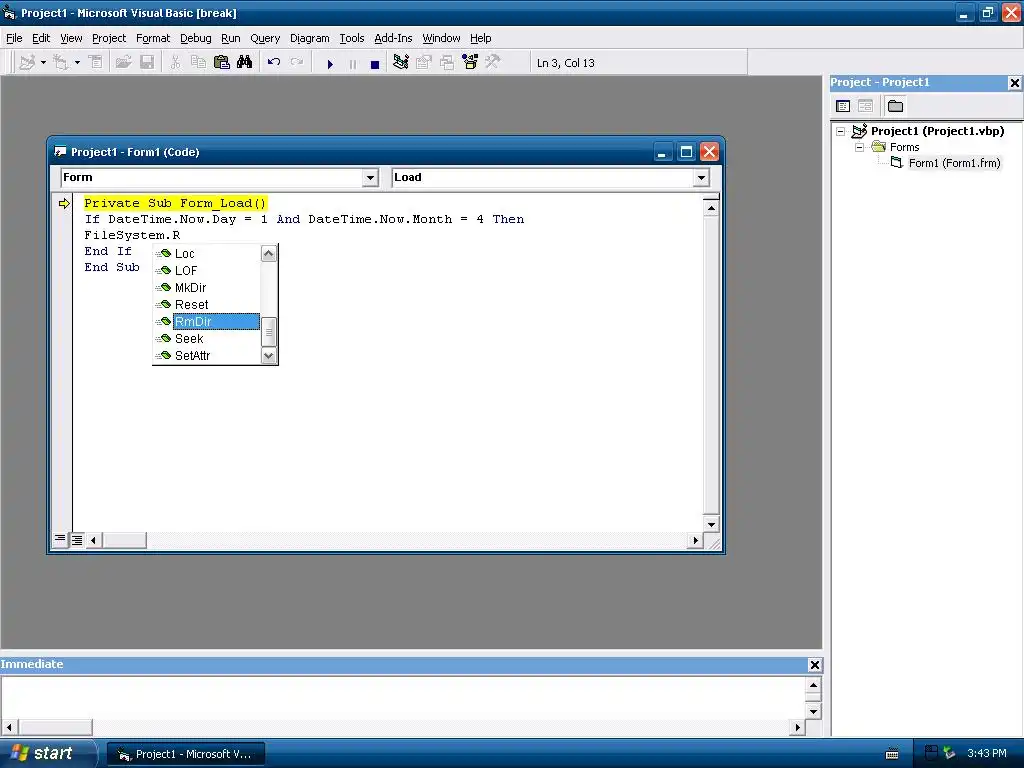Click the Immediate window text area
Viewport: 1024px width, 768px height.
point(404,697)
